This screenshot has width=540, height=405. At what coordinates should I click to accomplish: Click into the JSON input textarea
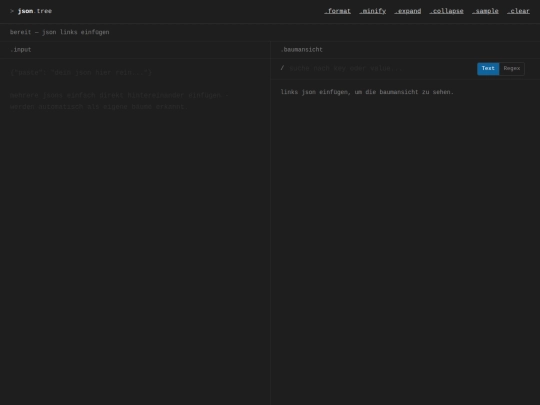135,231
